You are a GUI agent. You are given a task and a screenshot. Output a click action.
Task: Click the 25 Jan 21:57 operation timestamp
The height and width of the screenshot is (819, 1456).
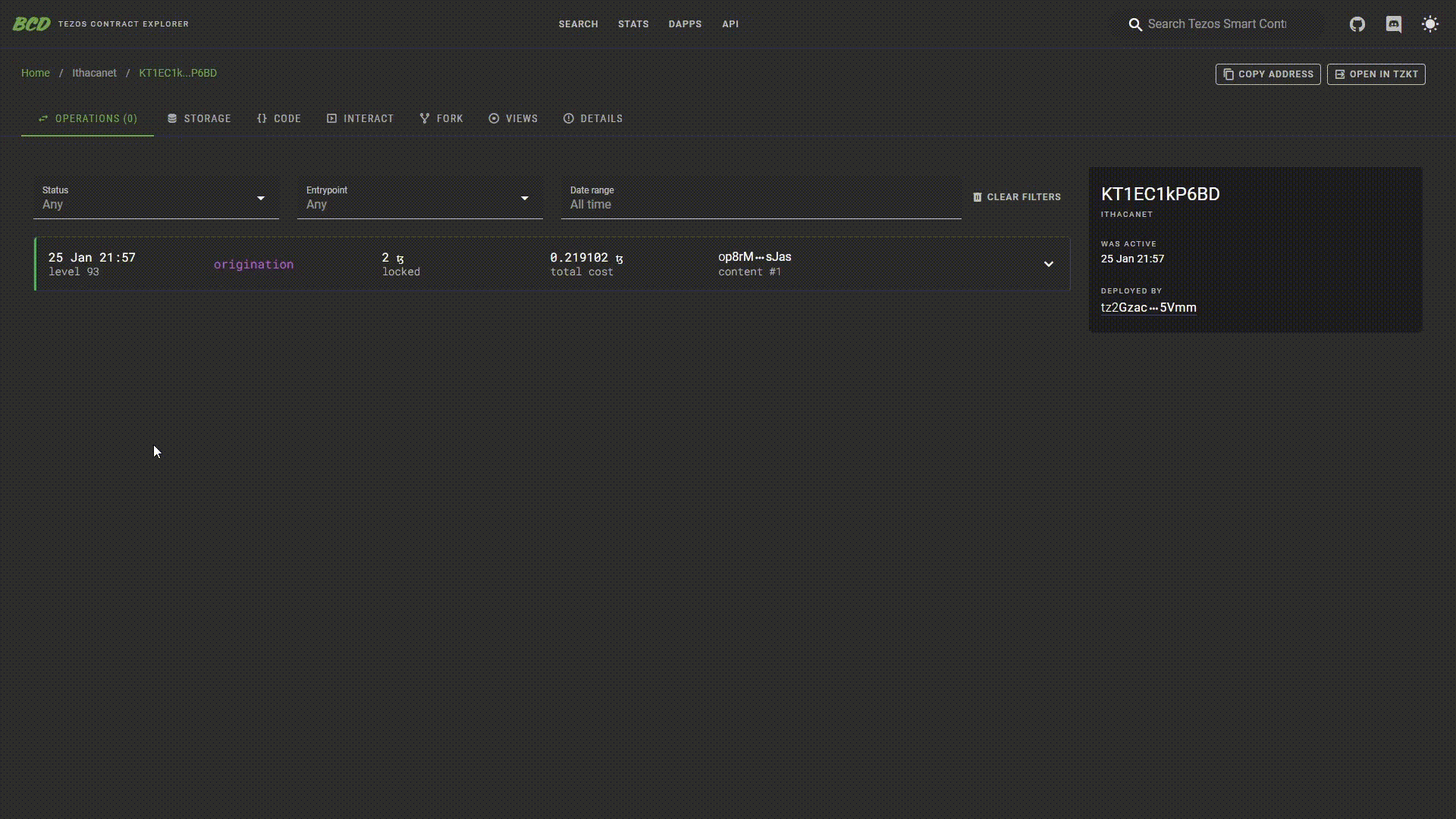[x=92, y=258]
